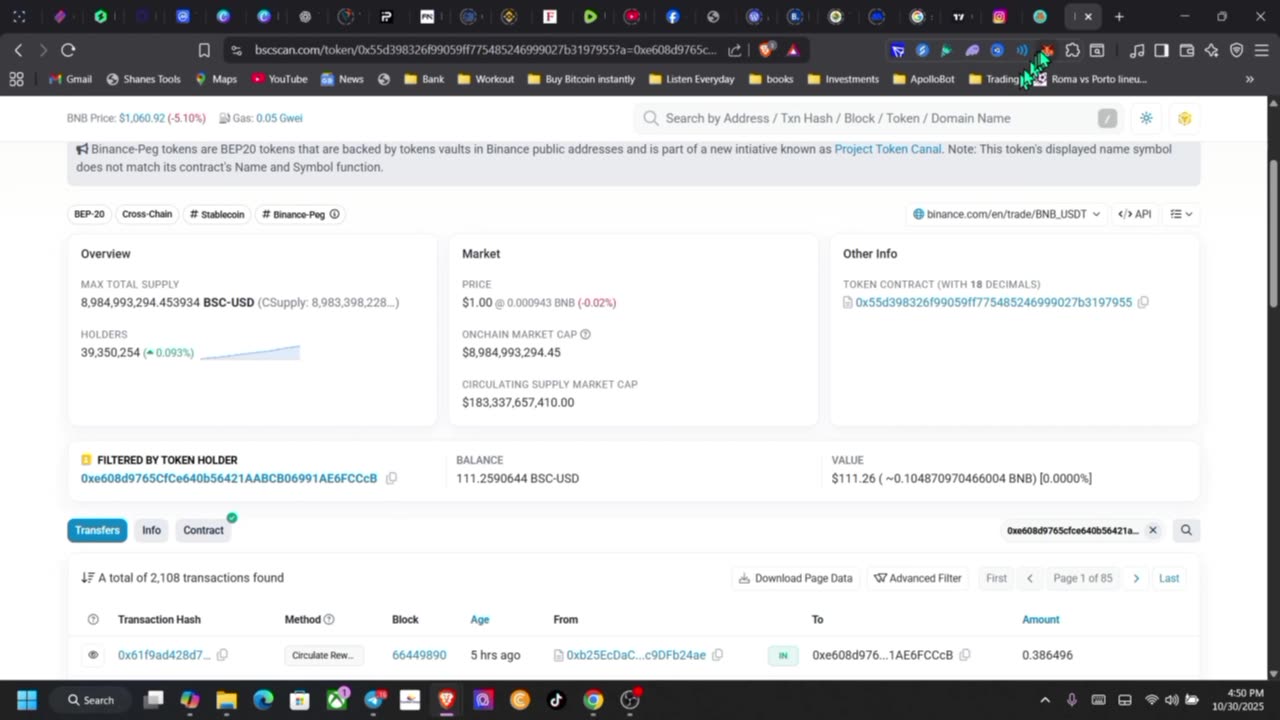Open the browser extensions puzzle icon

click(1072, 50)
